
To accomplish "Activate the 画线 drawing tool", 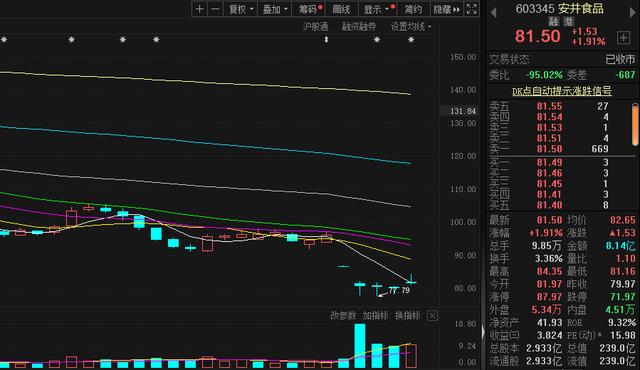I will [342, 9].
